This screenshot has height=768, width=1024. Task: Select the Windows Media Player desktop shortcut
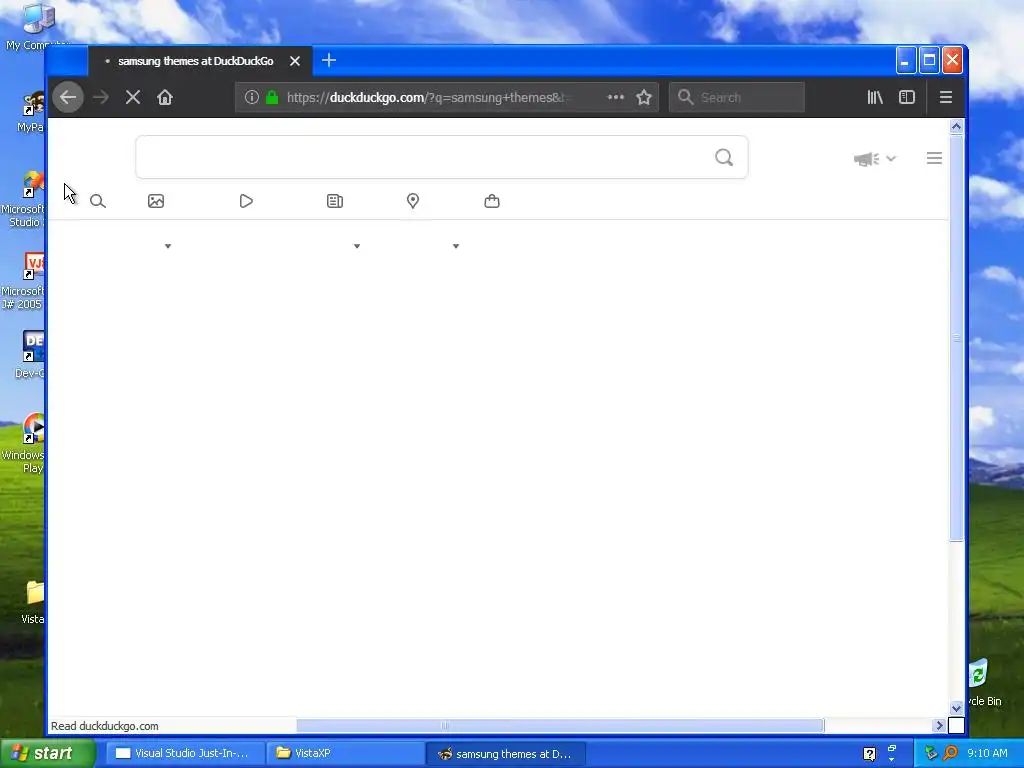(x=24, y=443)
